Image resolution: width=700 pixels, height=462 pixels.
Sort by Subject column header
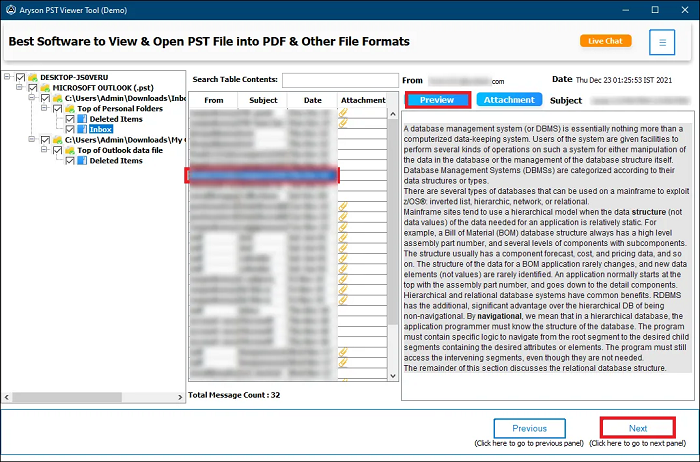pyautogui.click(x=263, y=100)
